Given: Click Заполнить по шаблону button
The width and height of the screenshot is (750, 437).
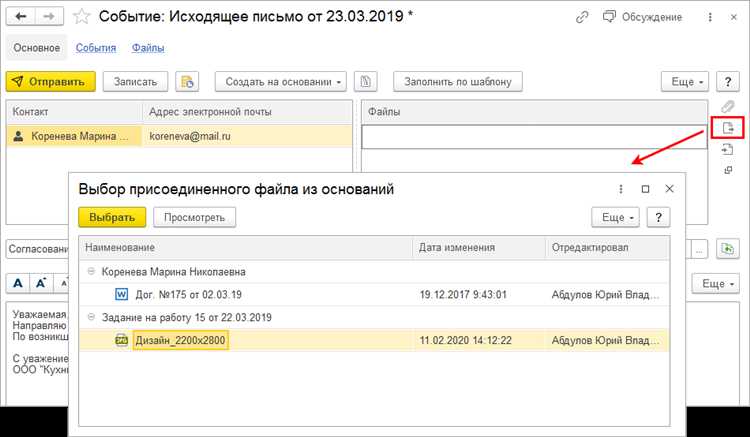Looking at the screenshot, I should click(458, 82).
